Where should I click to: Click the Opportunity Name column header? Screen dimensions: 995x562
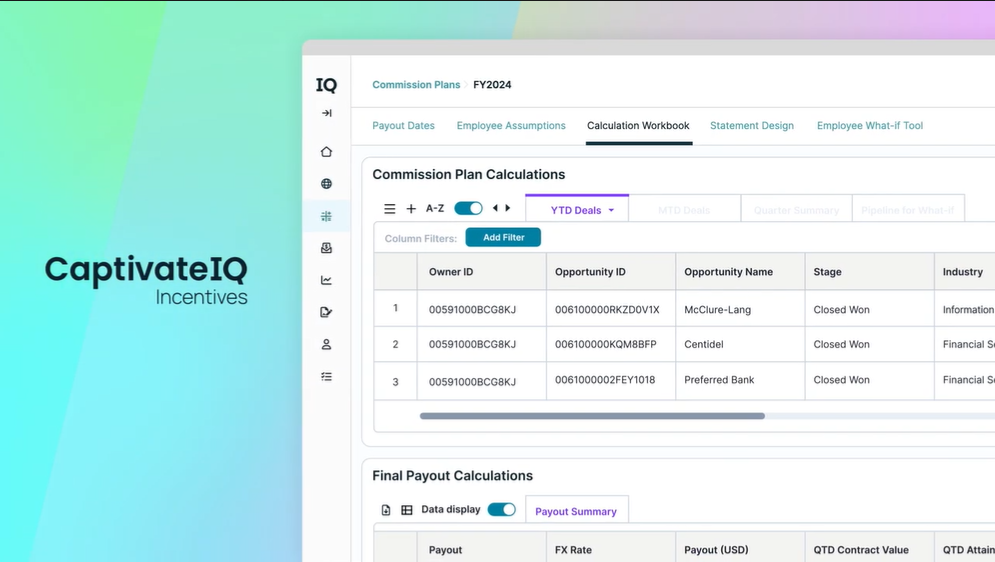point(741,271)
